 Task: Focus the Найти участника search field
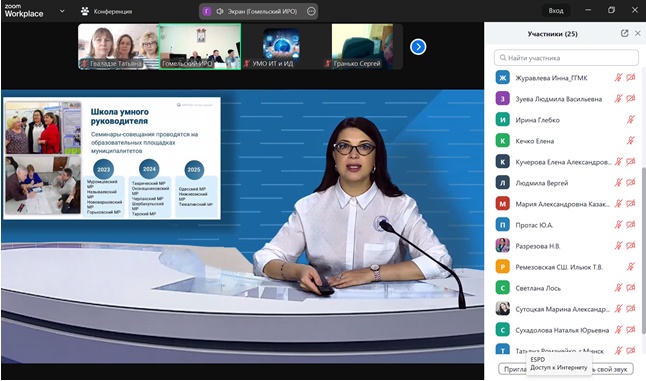point(566,58)
